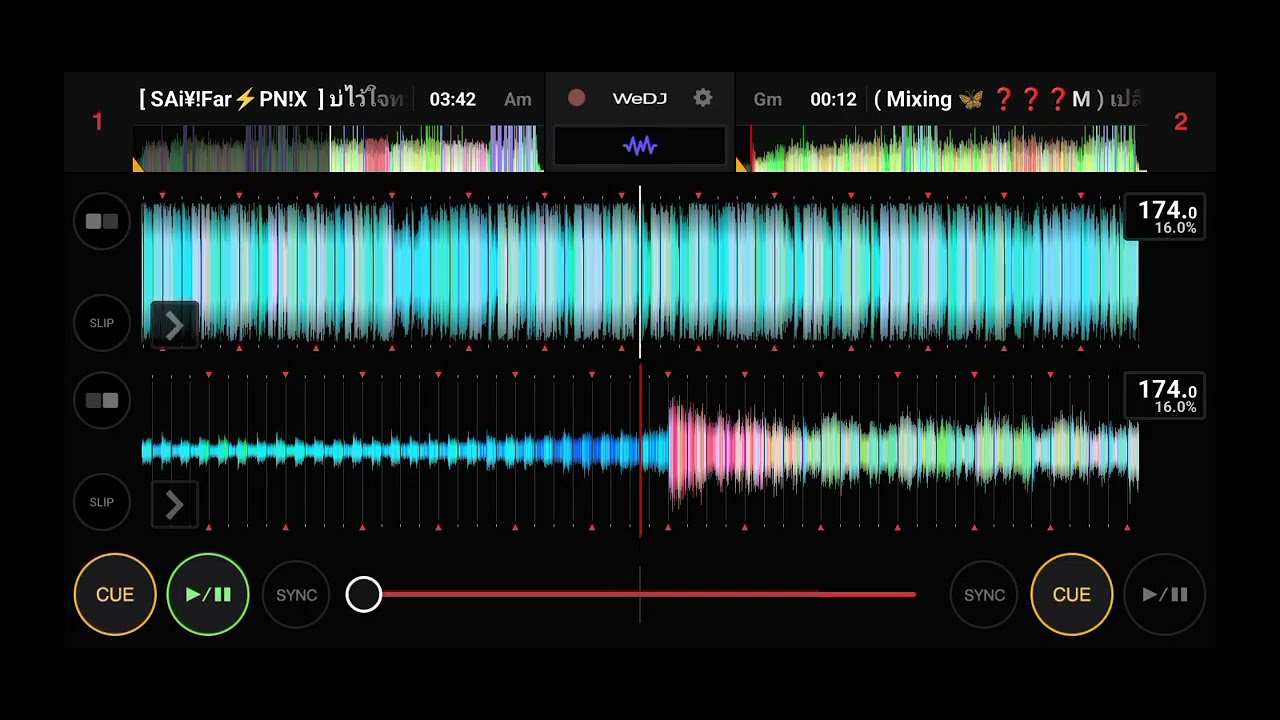
Task: Tap the deck 1 CUE button
Action: [x=115, y=595]
